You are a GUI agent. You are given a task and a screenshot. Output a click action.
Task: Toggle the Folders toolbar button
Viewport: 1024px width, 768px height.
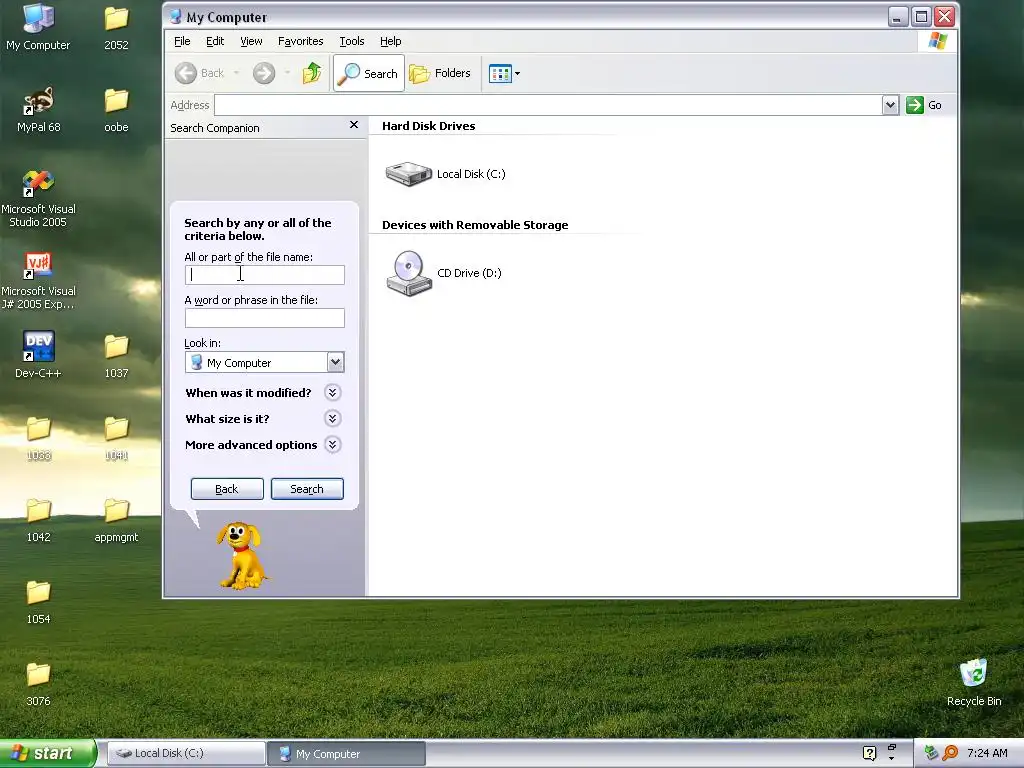(440, 73)
